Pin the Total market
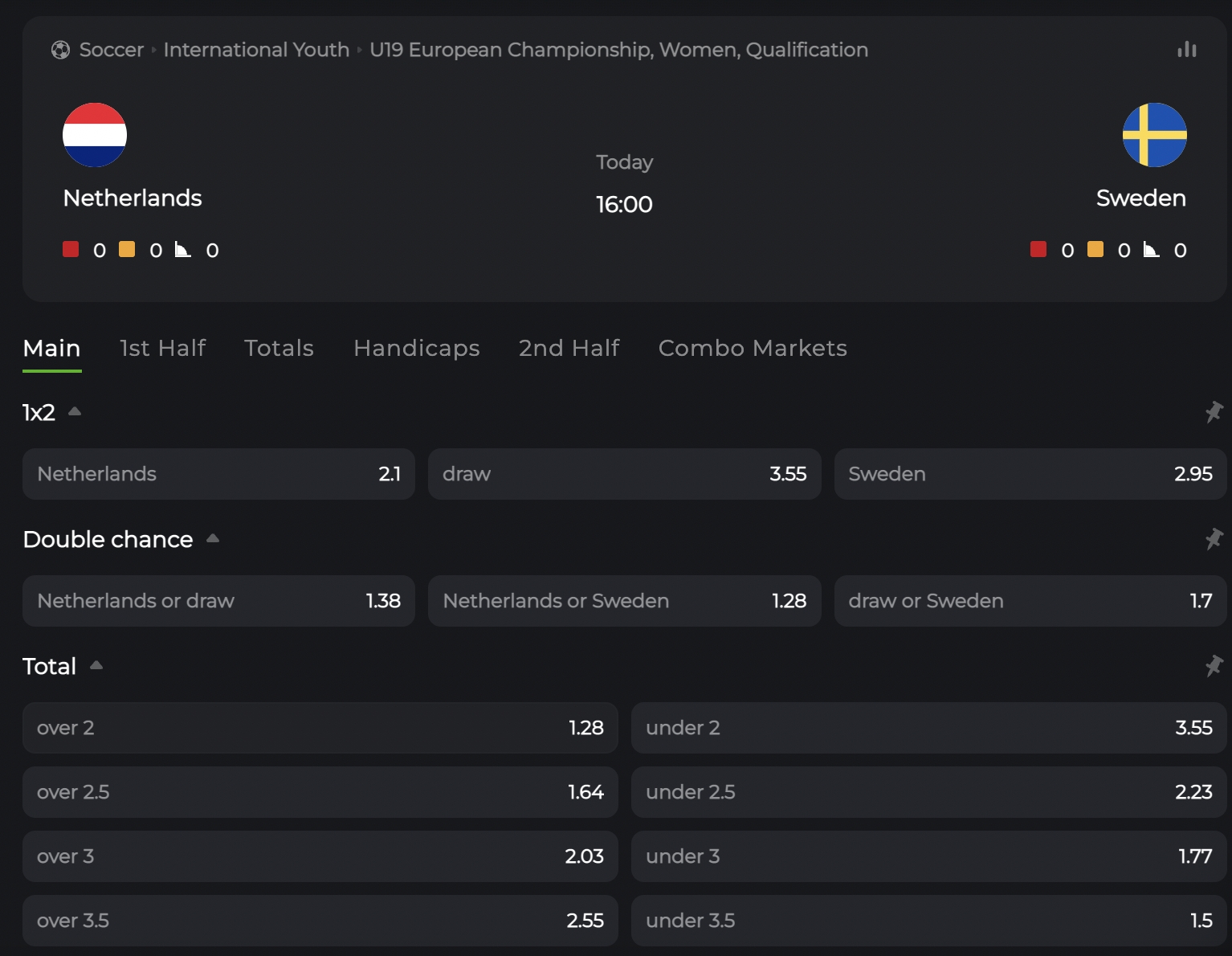This screenshot has height=956, width=1232. tap(1214, 666)
